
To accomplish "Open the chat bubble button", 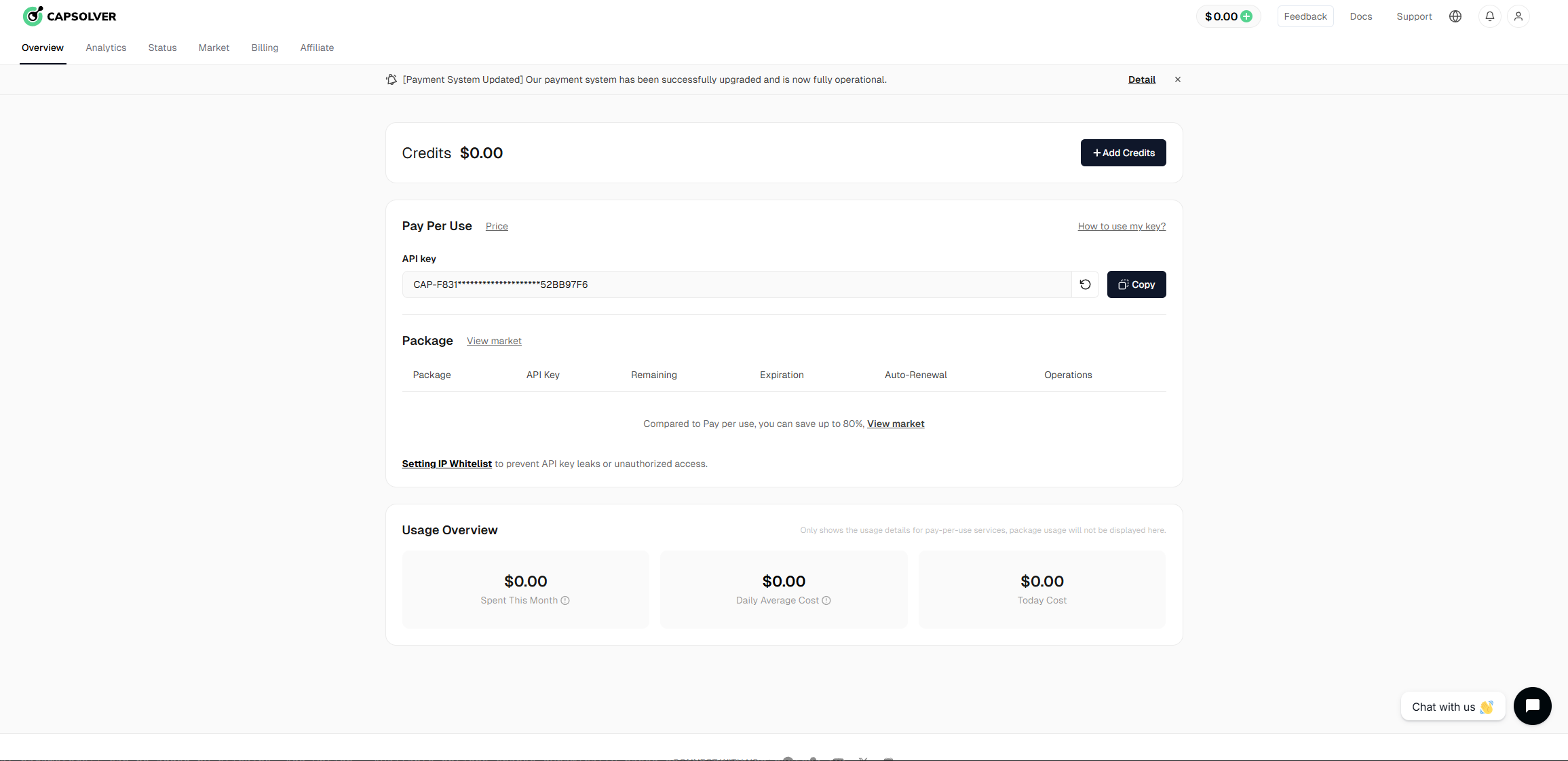I will [x=1532, y=706].
